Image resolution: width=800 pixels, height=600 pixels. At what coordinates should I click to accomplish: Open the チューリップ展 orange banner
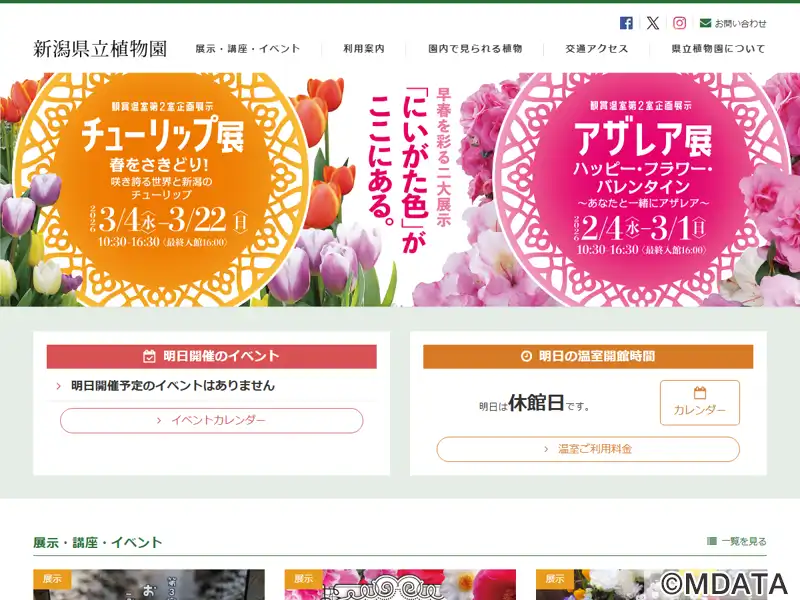point(161,189)
